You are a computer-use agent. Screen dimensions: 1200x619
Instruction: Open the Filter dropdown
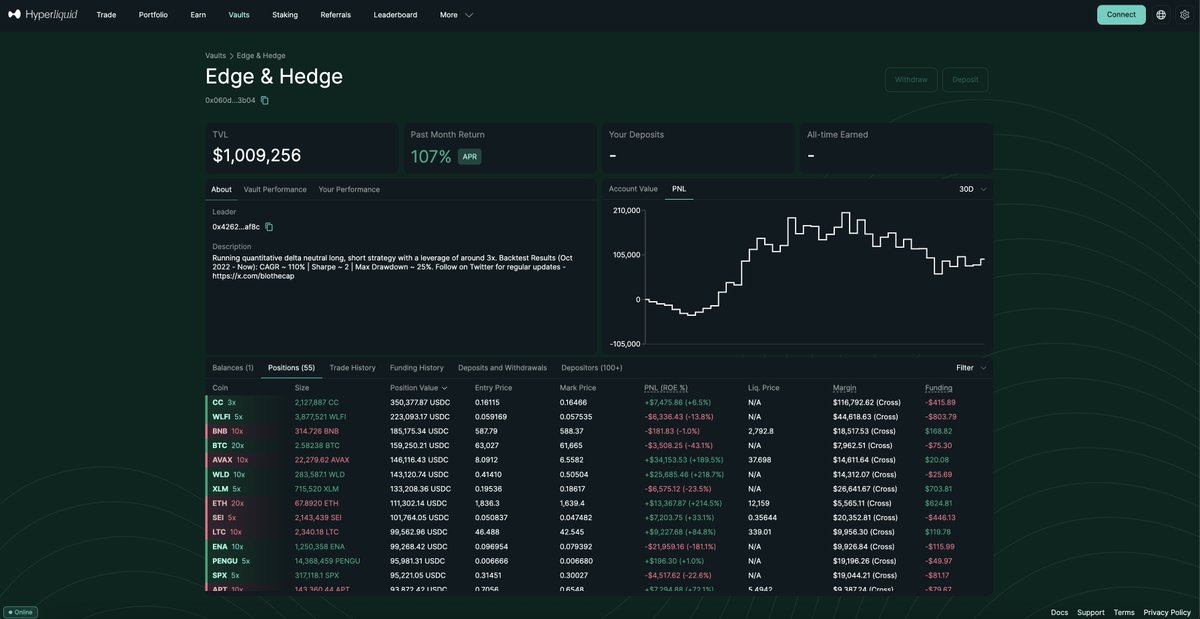pyautogui.click(x=971, y=368)
